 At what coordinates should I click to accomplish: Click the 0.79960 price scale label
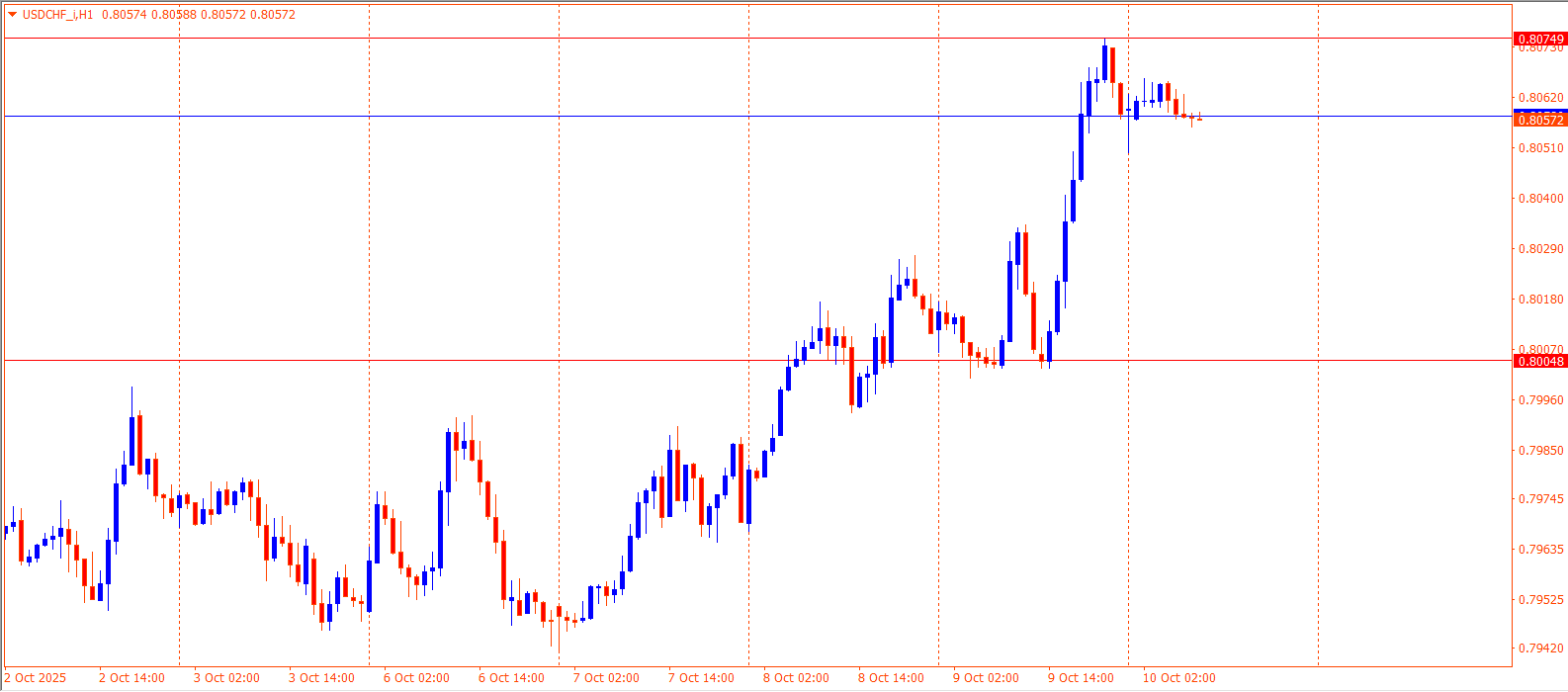(x=1540, y=399)
